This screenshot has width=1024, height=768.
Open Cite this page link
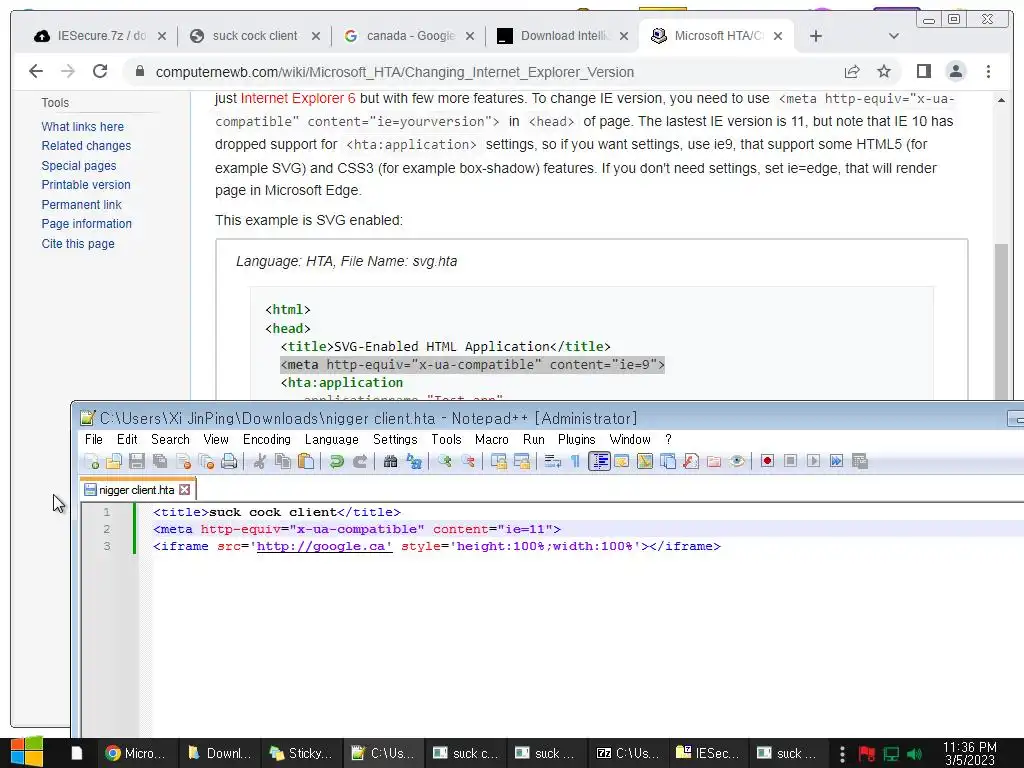(78, 244)
